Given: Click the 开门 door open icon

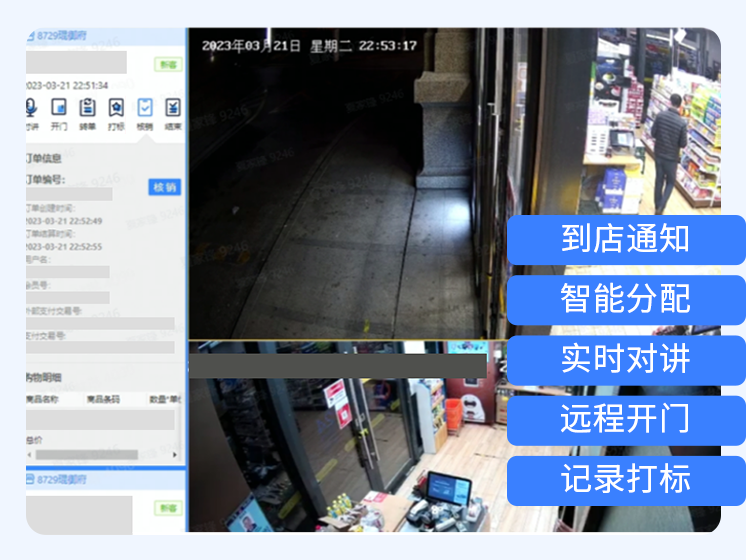Looking at the screenshot, I should pyautogui.click(x=59, y=108).
